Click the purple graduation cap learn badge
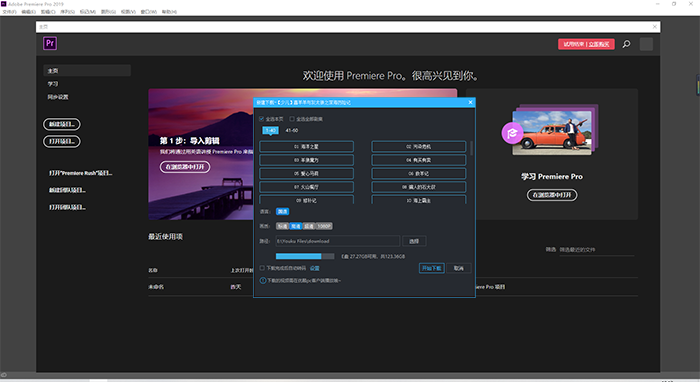 [512, 133]
